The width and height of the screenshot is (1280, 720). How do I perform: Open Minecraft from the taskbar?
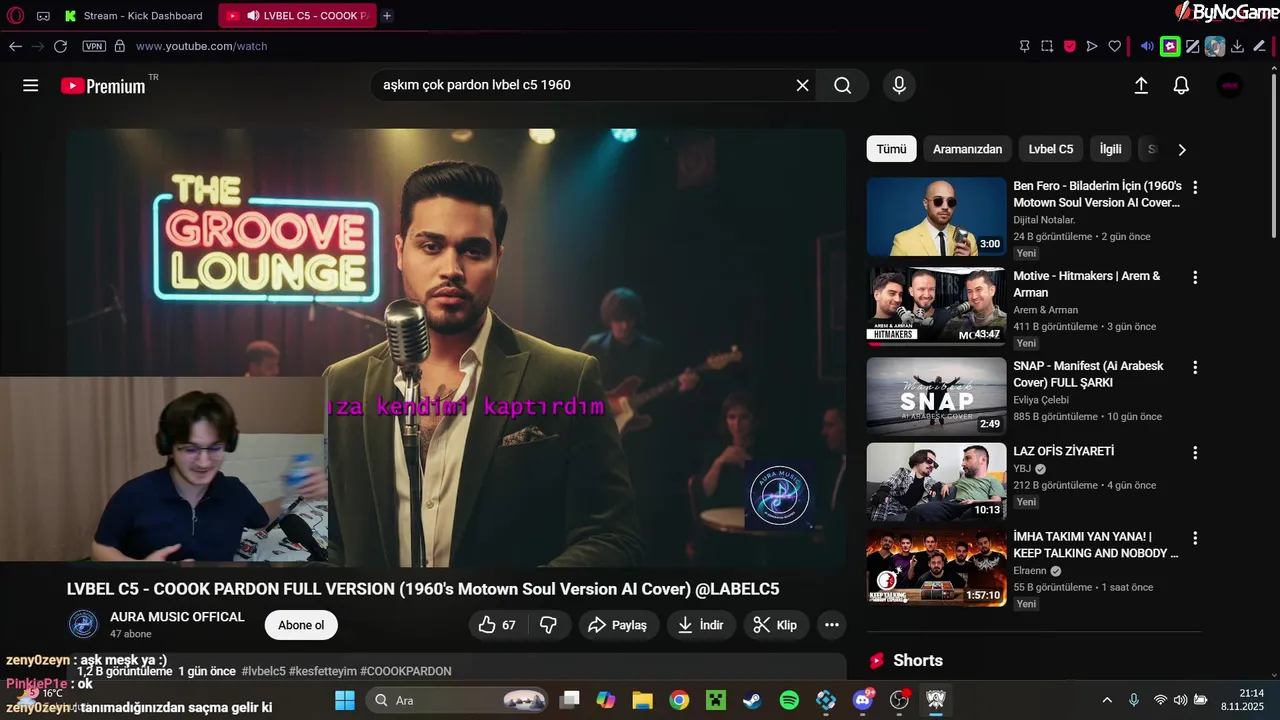[x=716, y=700]
